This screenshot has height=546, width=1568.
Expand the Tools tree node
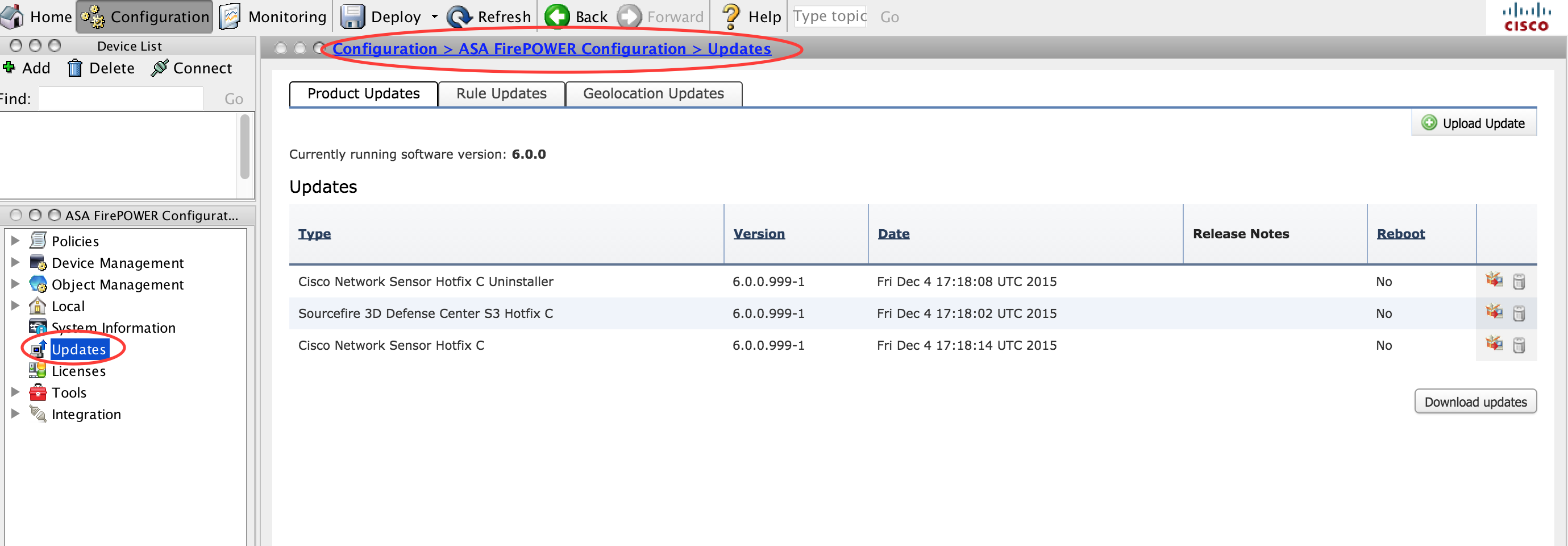[16, 392]
